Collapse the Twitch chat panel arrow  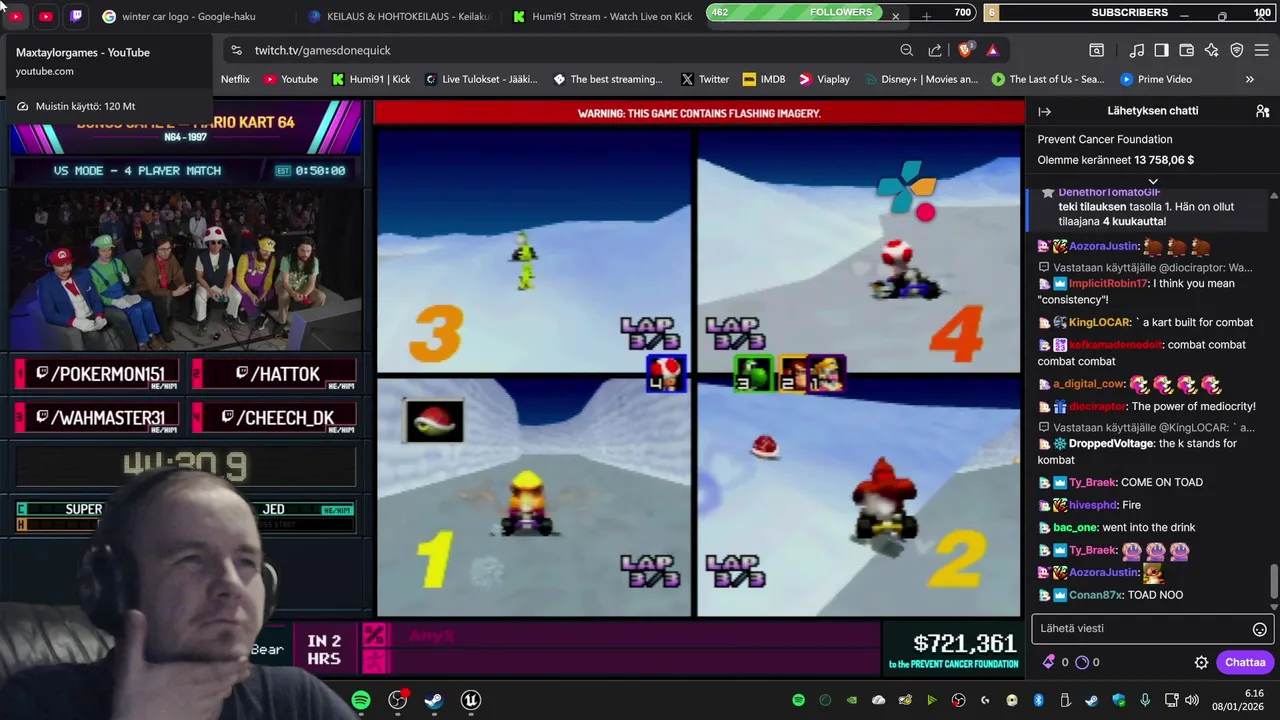[x=1044, y=111]
